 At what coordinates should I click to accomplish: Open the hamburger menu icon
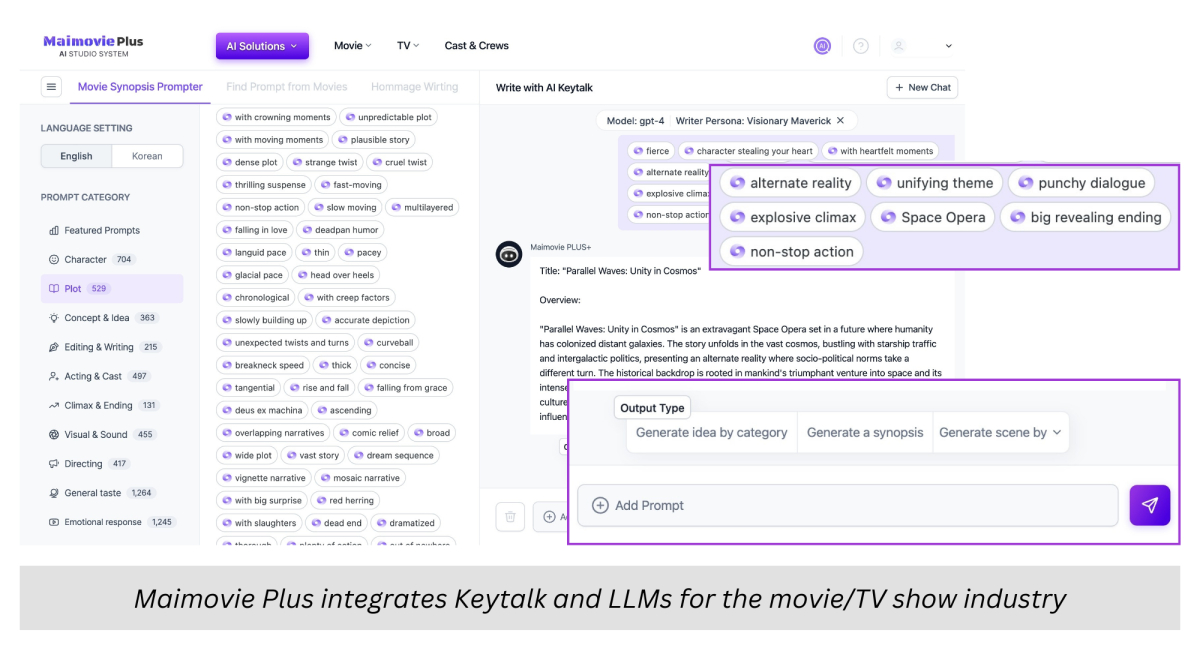click(x=51, y=87)
